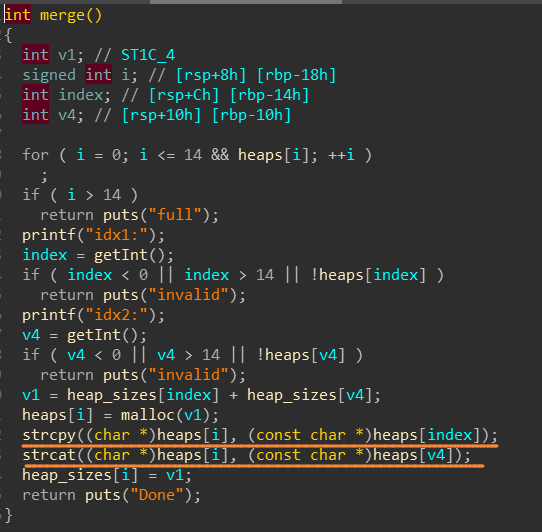
Task: Click getInt in the v4 assignment
Action: click(x=94, y=335)
